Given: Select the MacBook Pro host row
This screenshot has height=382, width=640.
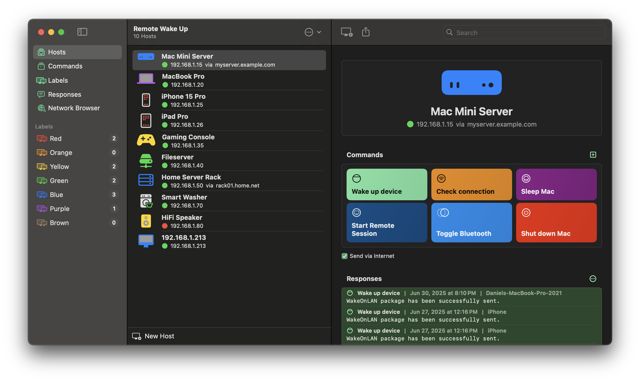Looking at the screenshot, I should pos(229,80).
